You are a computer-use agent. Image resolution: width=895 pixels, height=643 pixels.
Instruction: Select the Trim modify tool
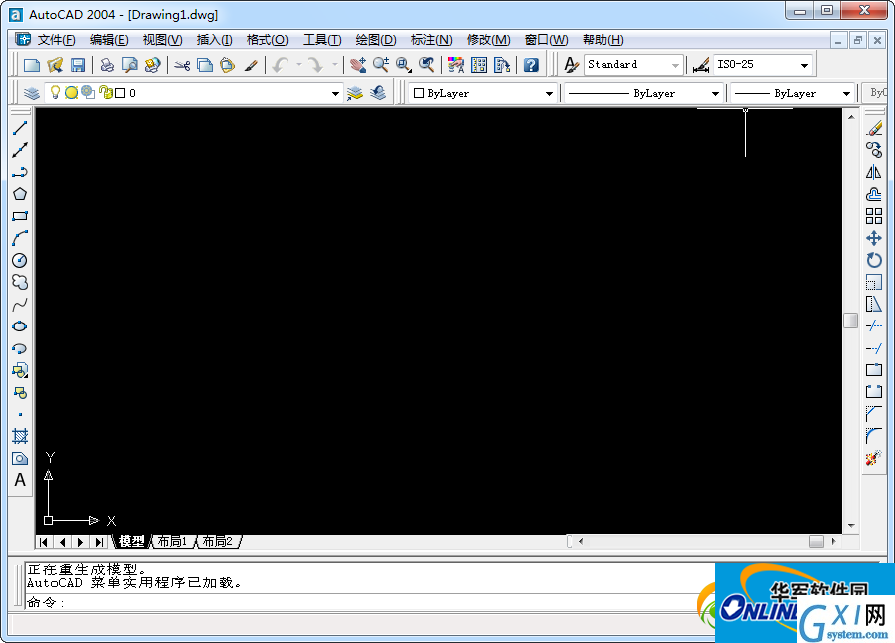click(x=874, y=326)
